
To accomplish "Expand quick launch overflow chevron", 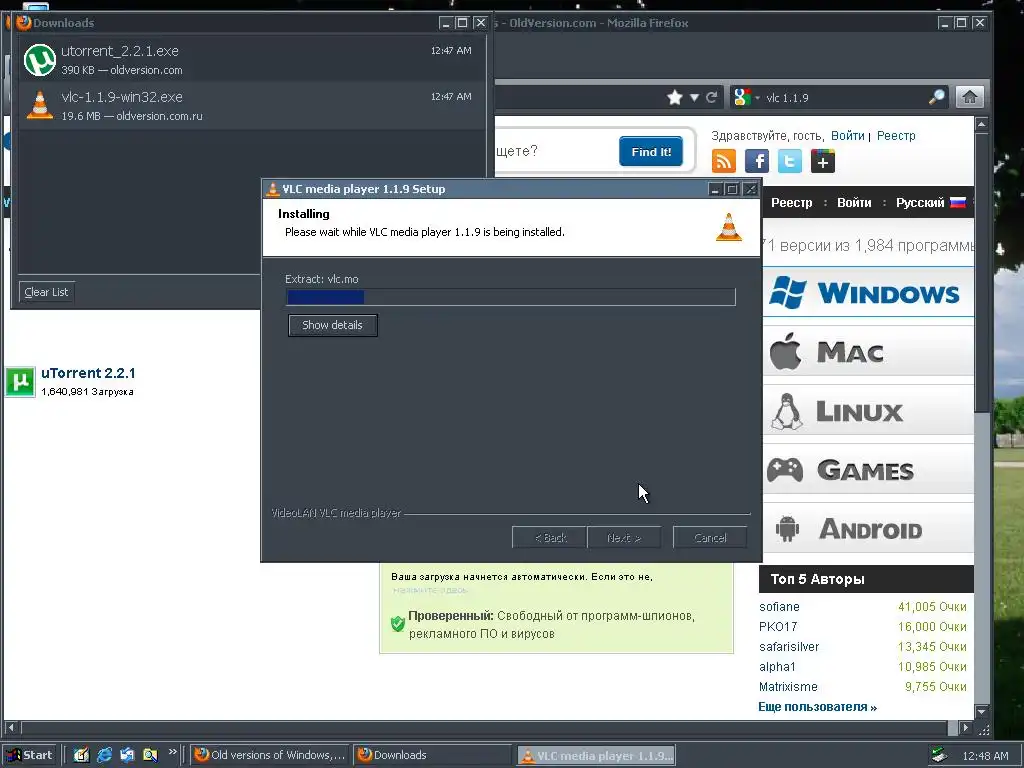I will pyautogui.click(x=172, y=752).
